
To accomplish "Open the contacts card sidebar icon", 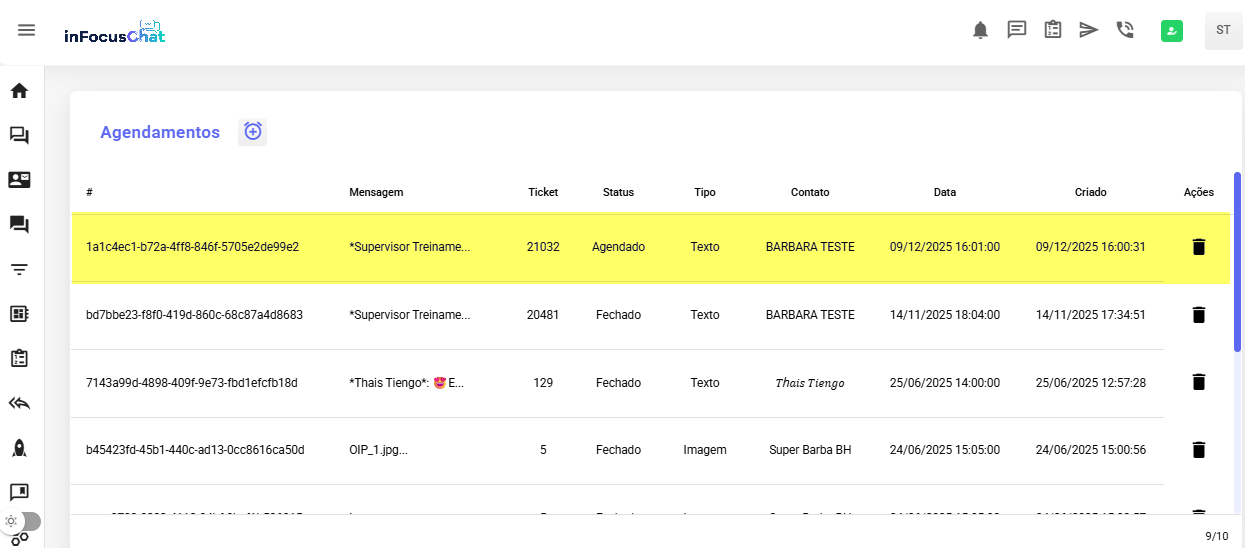I will [x=19, y=180].
